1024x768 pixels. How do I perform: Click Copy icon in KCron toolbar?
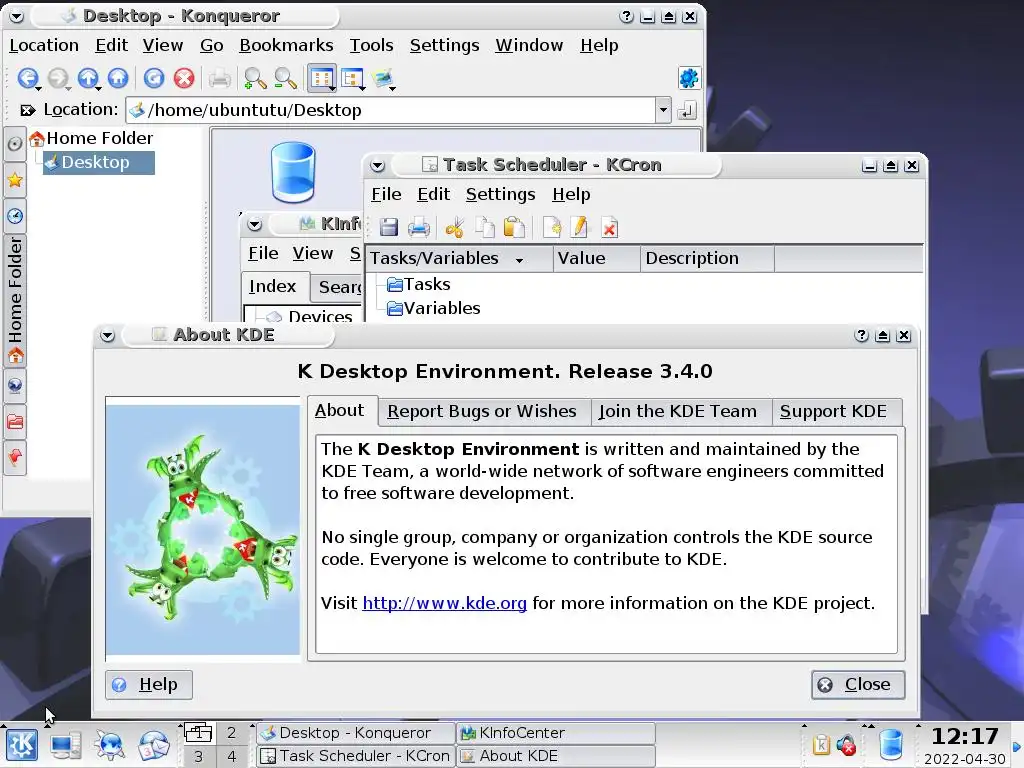tap(485, 227)
